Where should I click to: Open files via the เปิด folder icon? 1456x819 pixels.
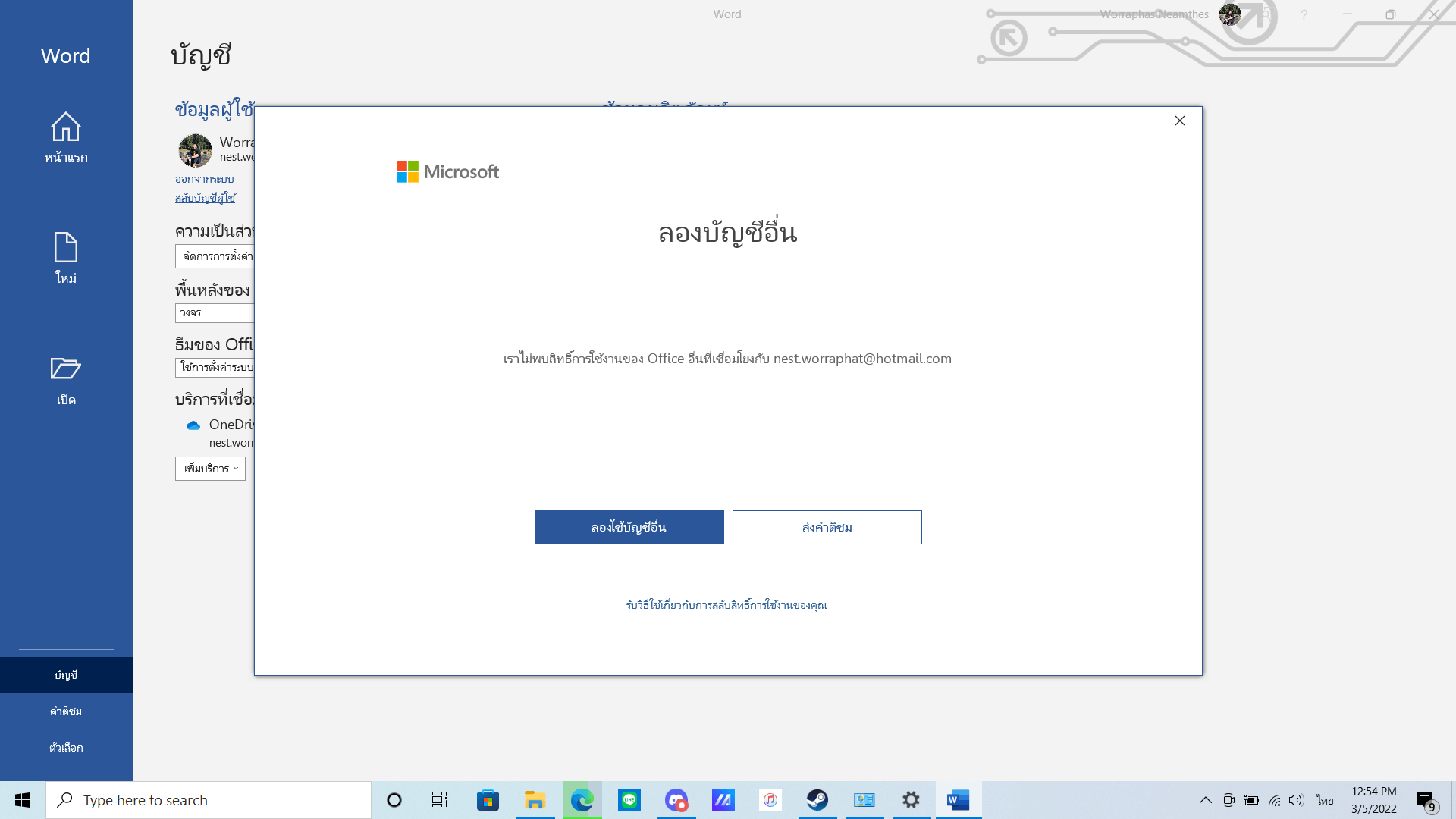point(66,381)
